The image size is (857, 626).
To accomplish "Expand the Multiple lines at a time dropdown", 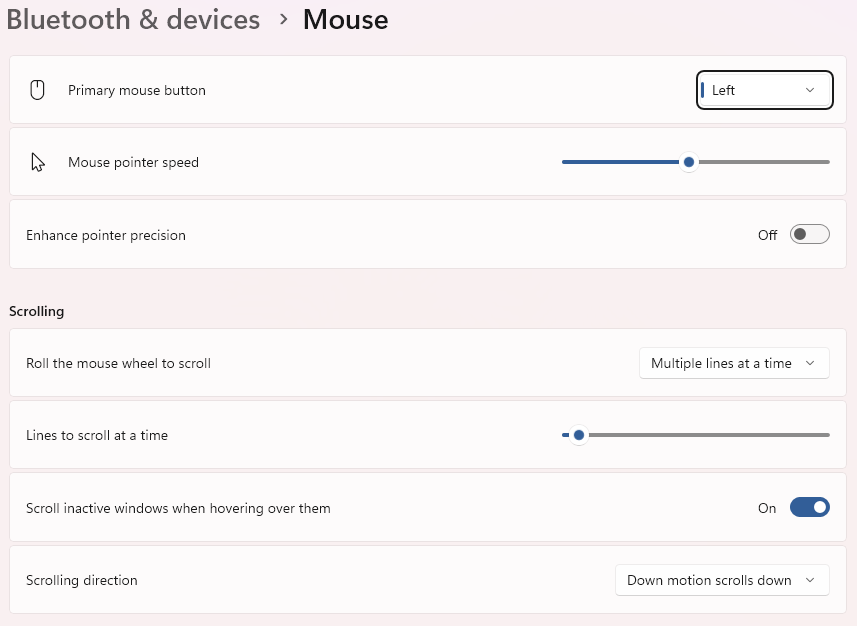I will tap(734, 363).
